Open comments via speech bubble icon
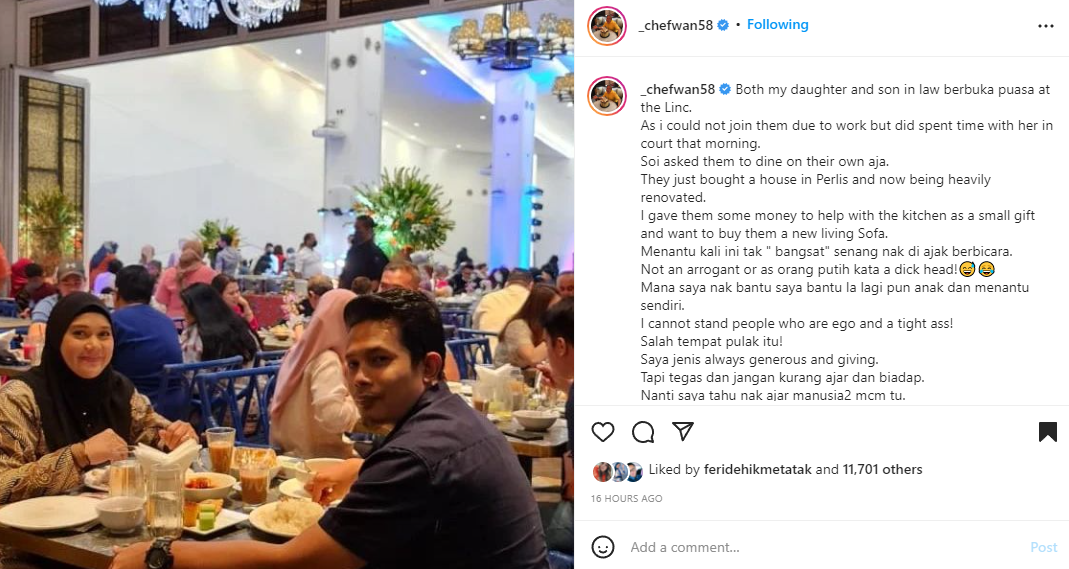Screen dimensions: 1069x569 [x=643, y=432]
